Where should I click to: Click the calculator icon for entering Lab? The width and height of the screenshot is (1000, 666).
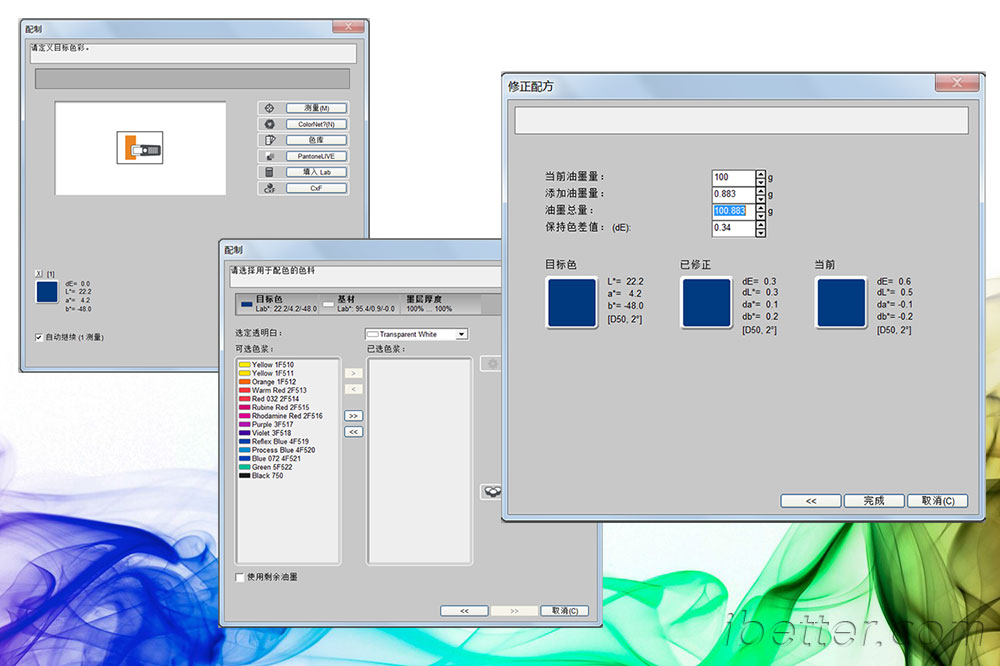click(268, 172)
